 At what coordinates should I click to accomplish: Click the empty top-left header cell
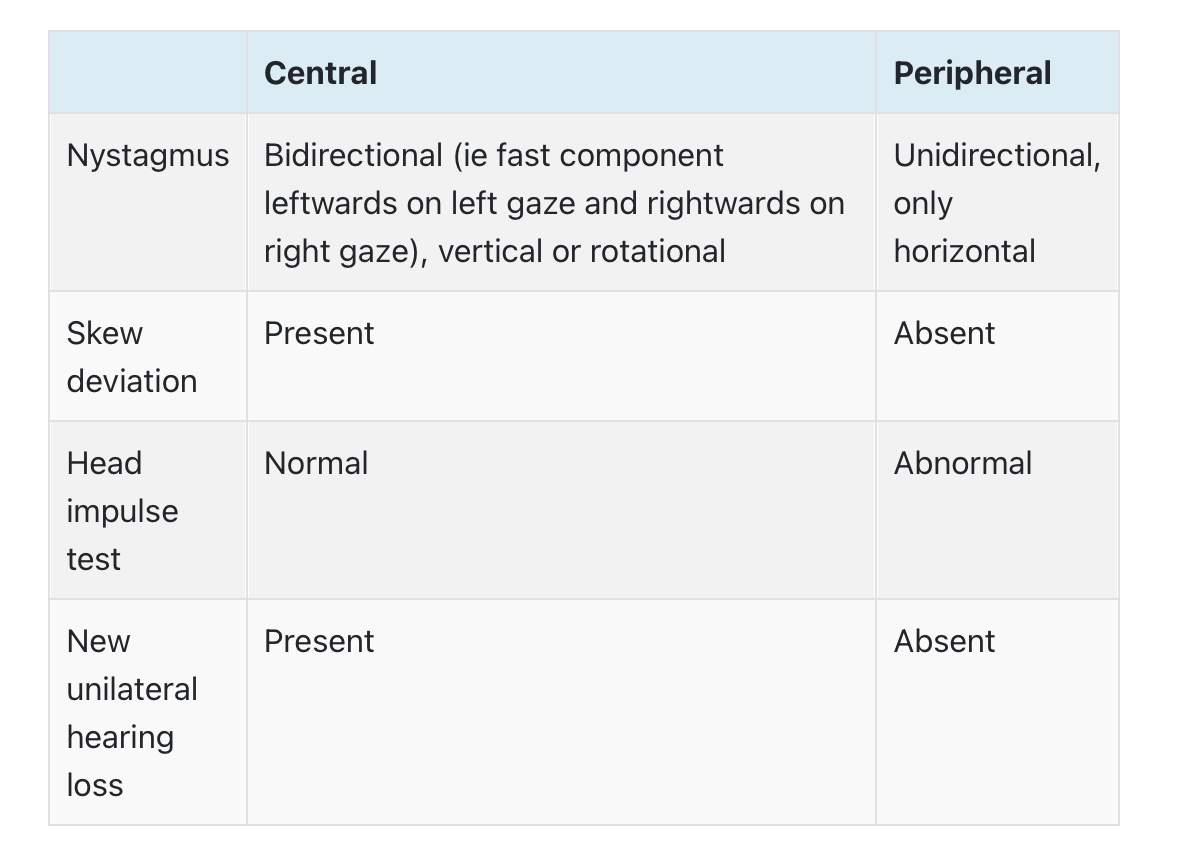click(x=148, y=73)
